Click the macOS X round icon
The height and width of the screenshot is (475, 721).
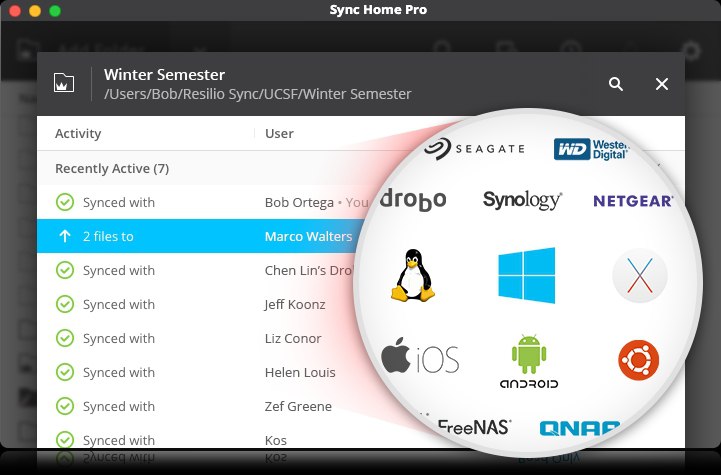tap(640, 276)
